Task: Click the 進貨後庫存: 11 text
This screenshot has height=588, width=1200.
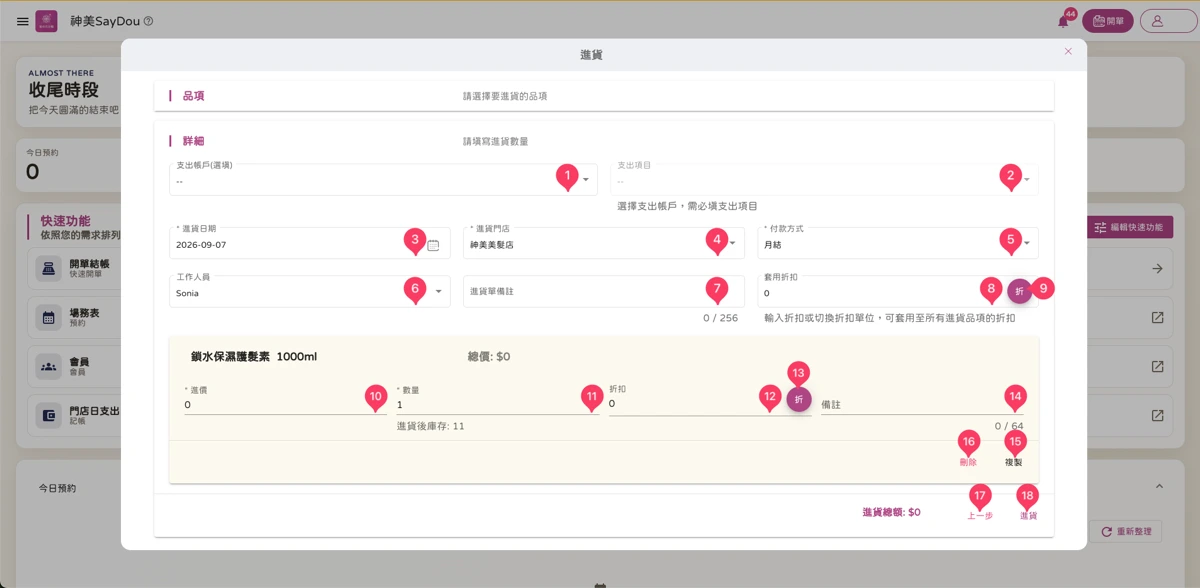Action: click(x=431, y=426)
